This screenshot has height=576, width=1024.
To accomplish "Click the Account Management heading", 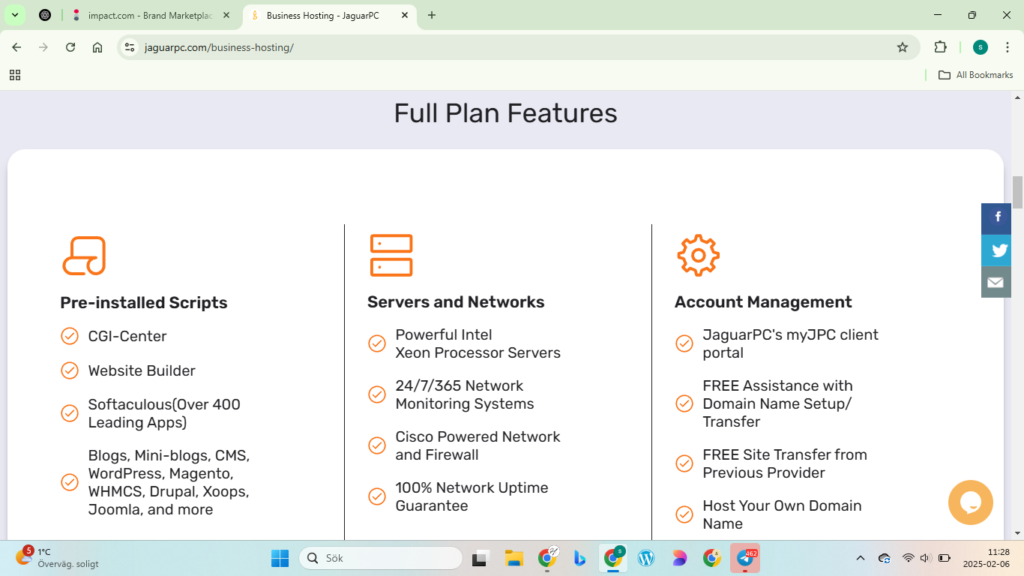I will [763, 302].
